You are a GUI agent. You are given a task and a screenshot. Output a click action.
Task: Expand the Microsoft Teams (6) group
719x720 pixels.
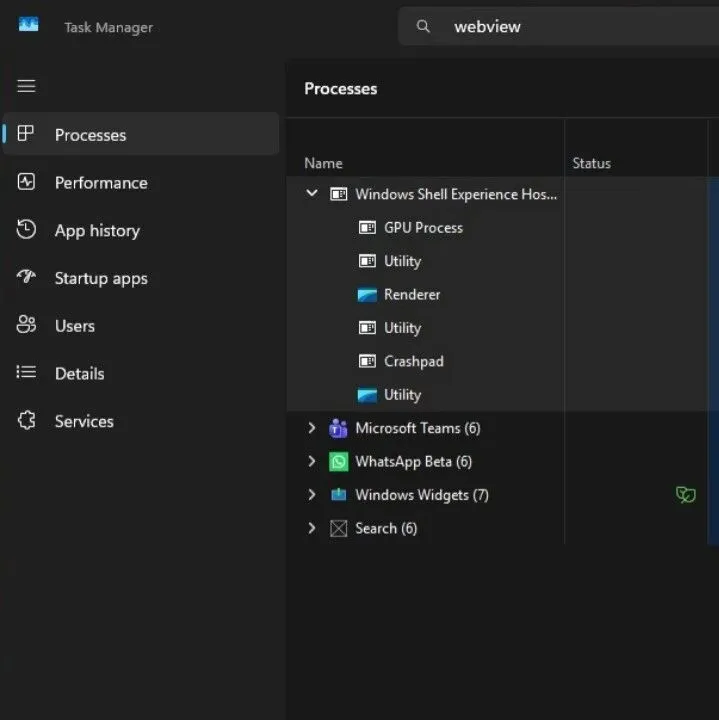(x=312, y=428)
